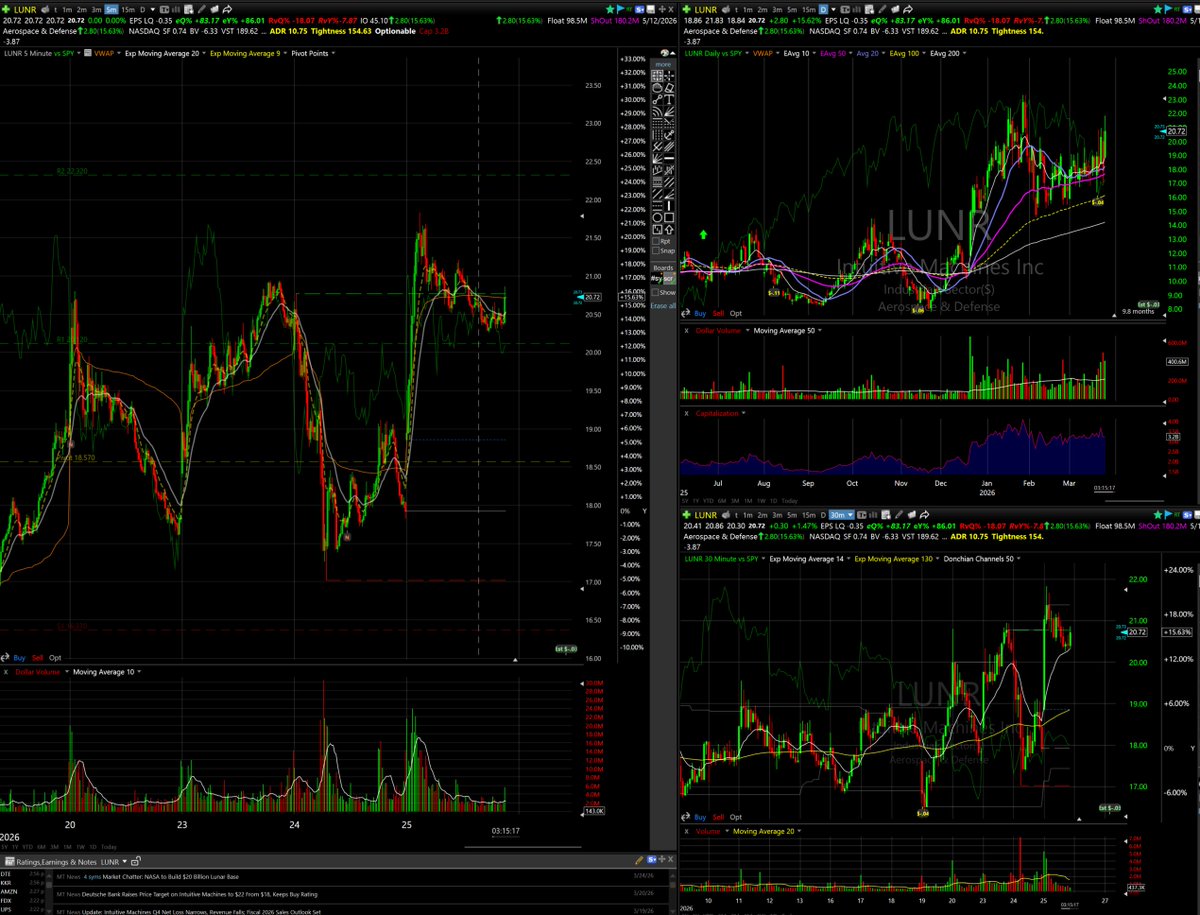Select the rectangle shape drawing tool
The height and width of the screenshot is (915, 1200).
(669, 217)
